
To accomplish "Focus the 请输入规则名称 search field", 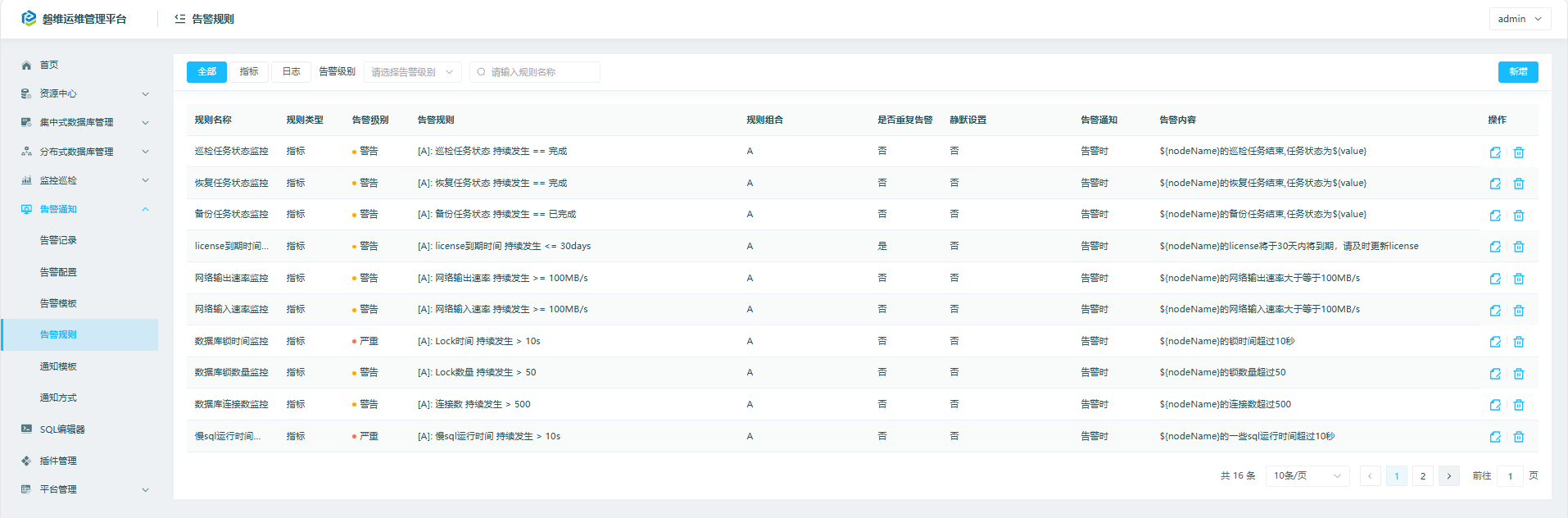I will pos(535,72).
